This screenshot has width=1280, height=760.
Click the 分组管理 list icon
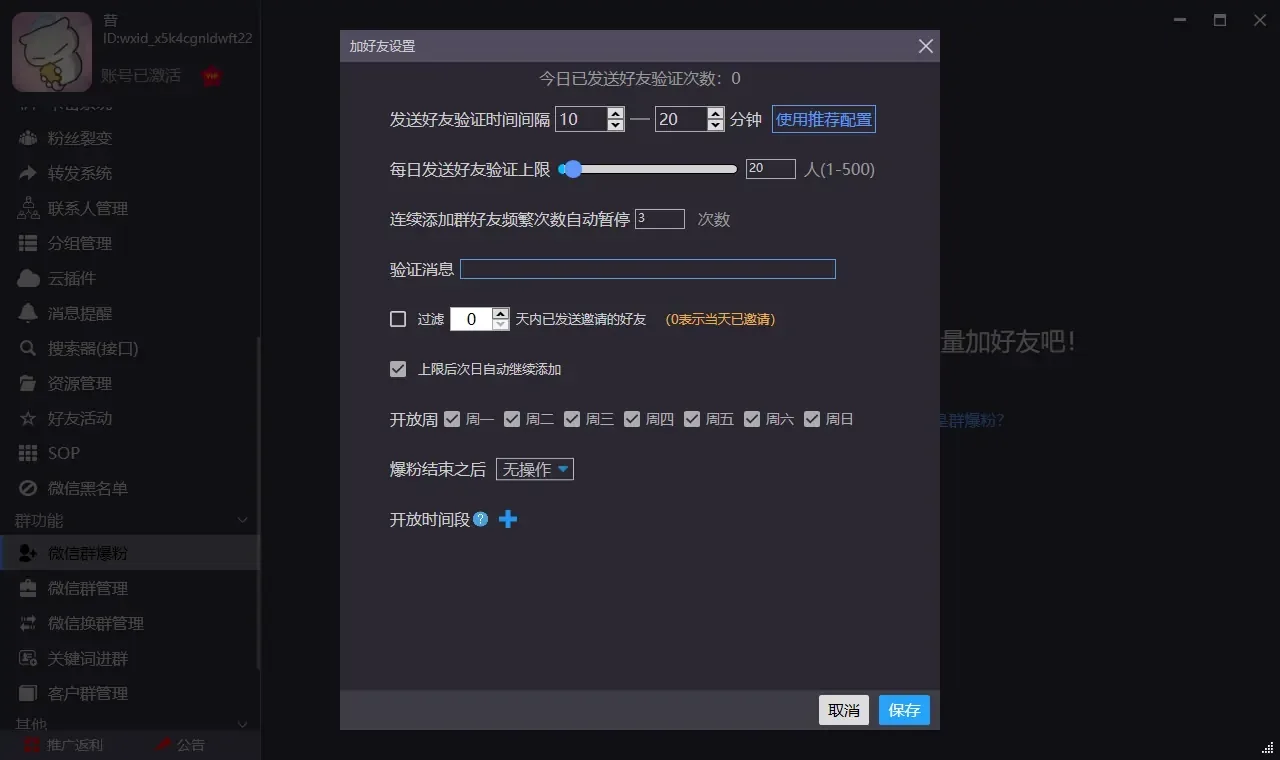[x=28, y=244]
